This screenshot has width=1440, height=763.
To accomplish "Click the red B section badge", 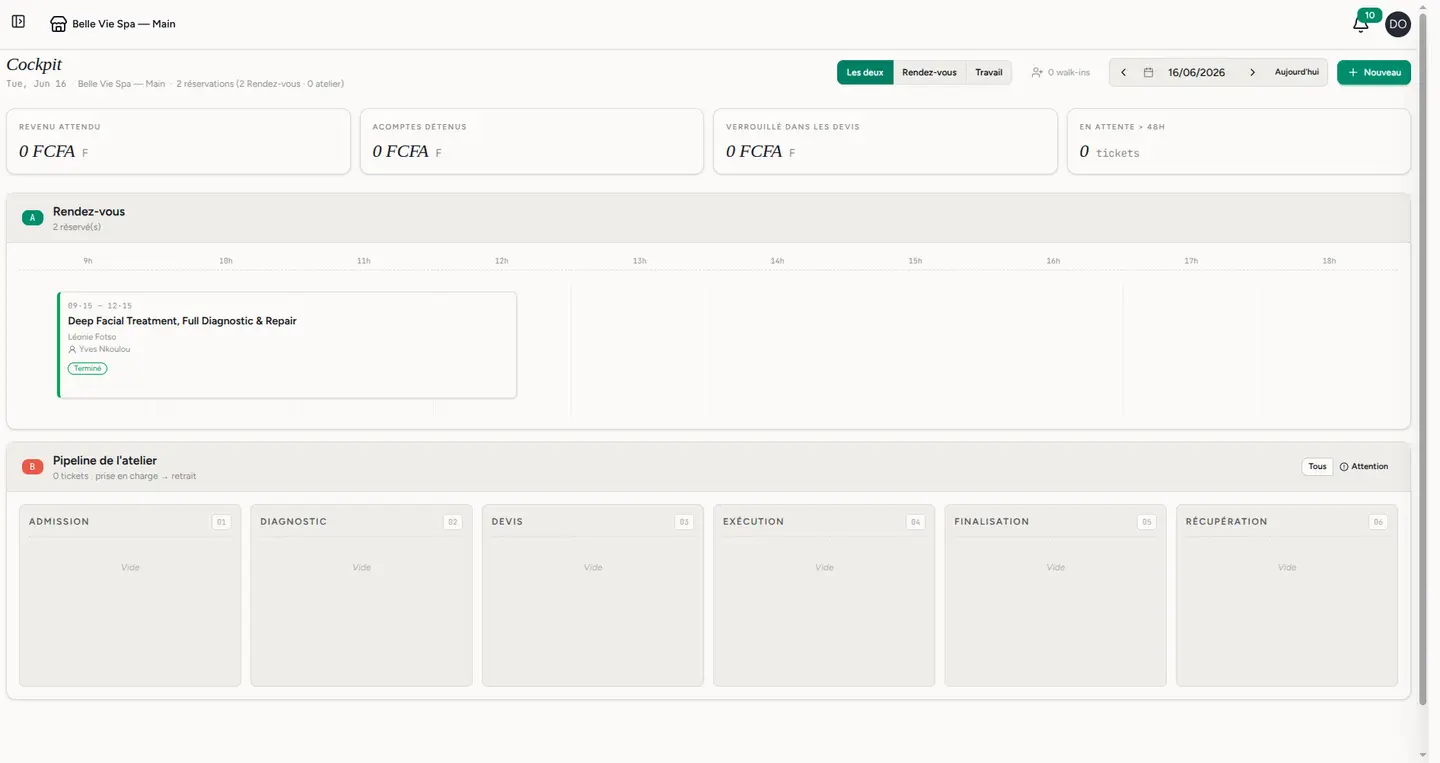I will 32,466.
